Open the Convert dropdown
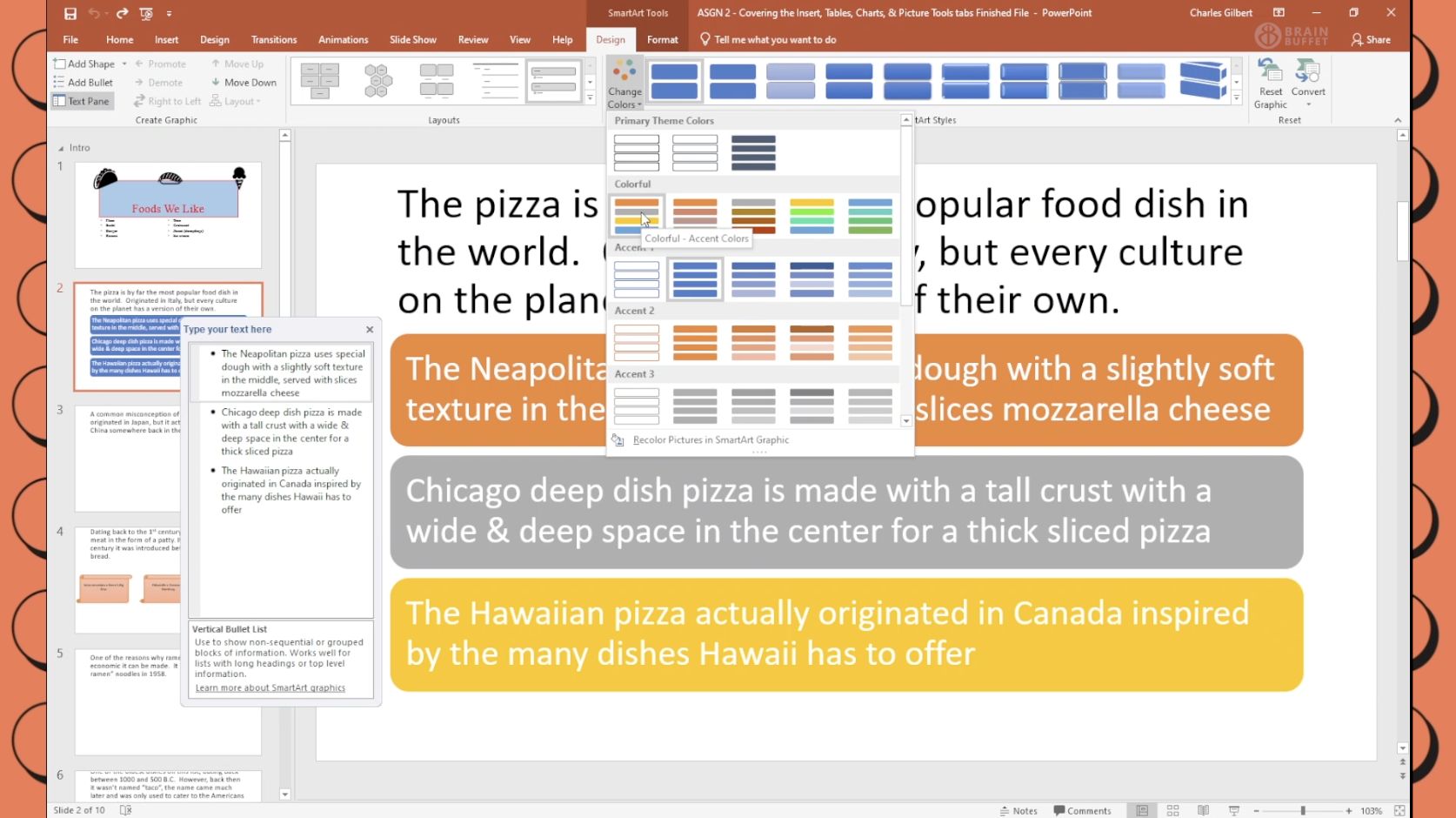 click(x=1307, y=84)
